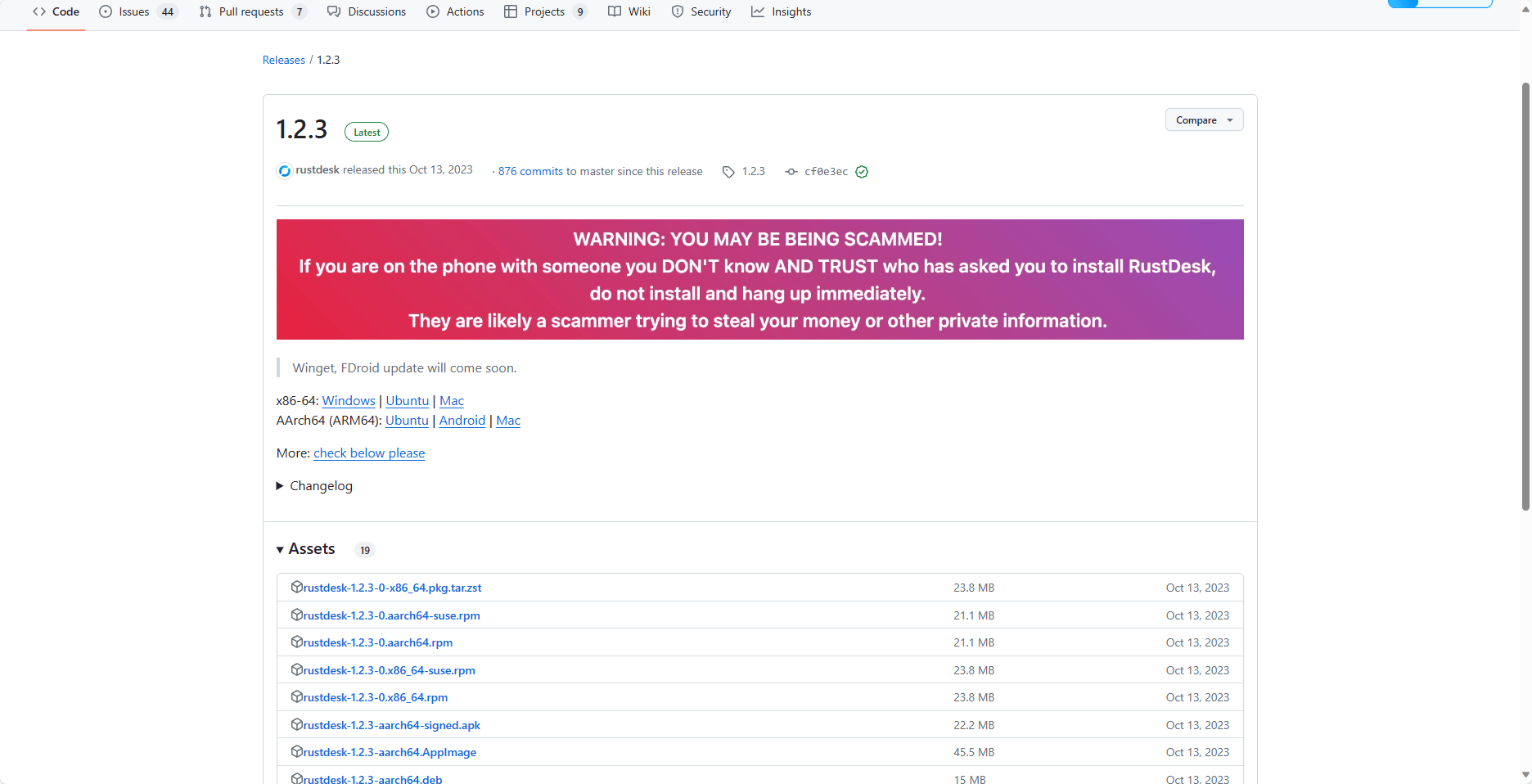Click the verified commit checkmark icon
This screenshot has width=1532, height=784.
click(x=862, y=172)
